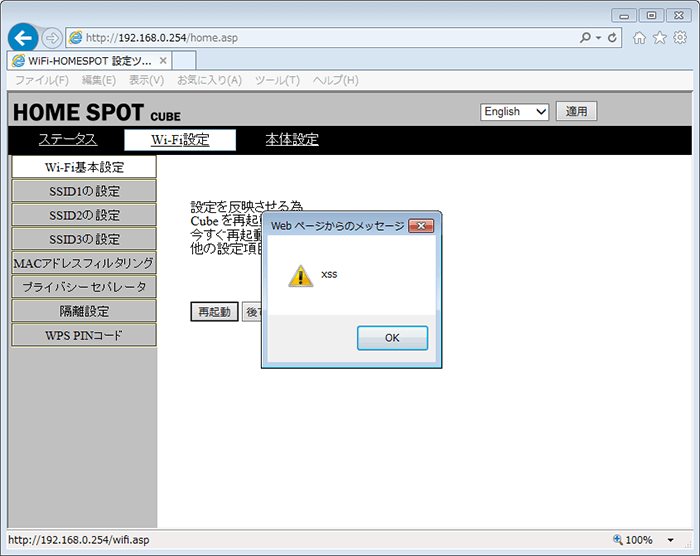The width and height of the screenshot is (700, 556).
Task: Open the 編集(E) menu
Action: 99,80
